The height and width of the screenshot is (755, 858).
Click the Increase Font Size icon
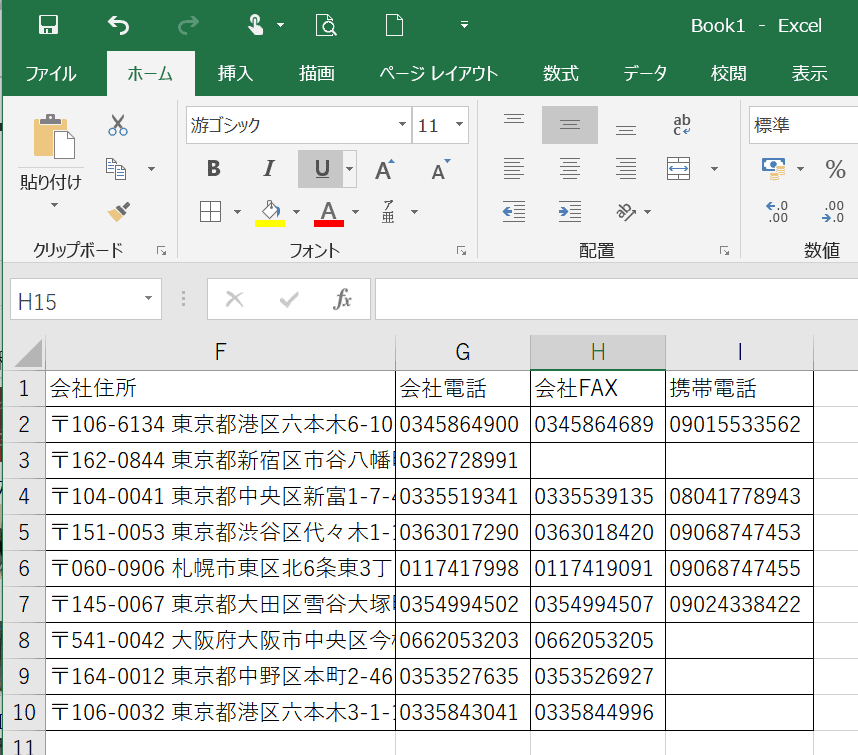pyautogui.click(x=383, y=169)
